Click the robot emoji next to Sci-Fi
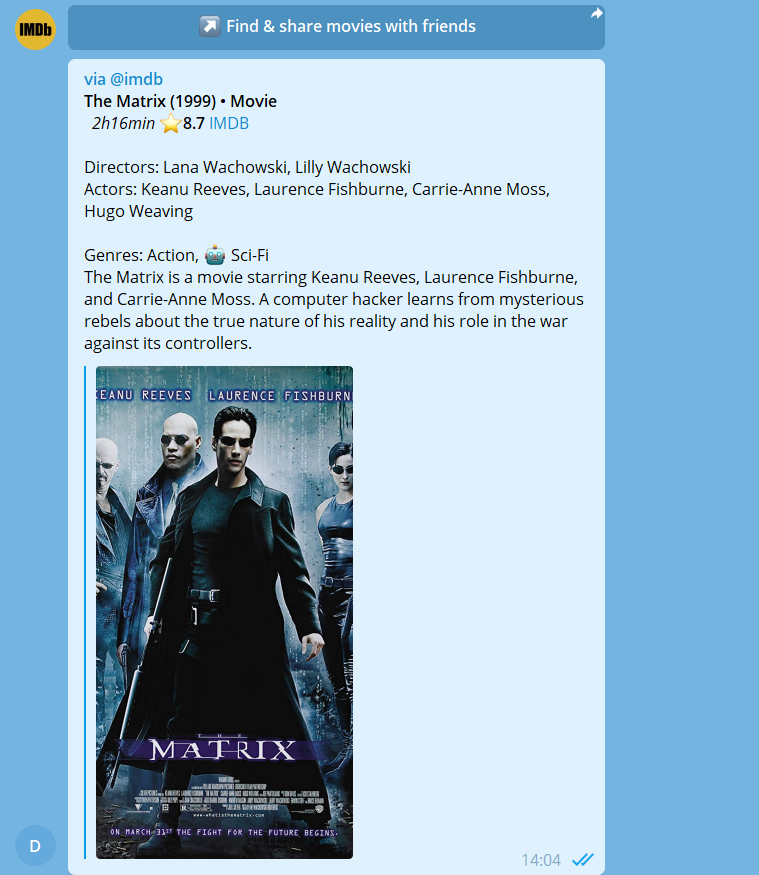The image size is (759, 875). [x=215, y=255]
